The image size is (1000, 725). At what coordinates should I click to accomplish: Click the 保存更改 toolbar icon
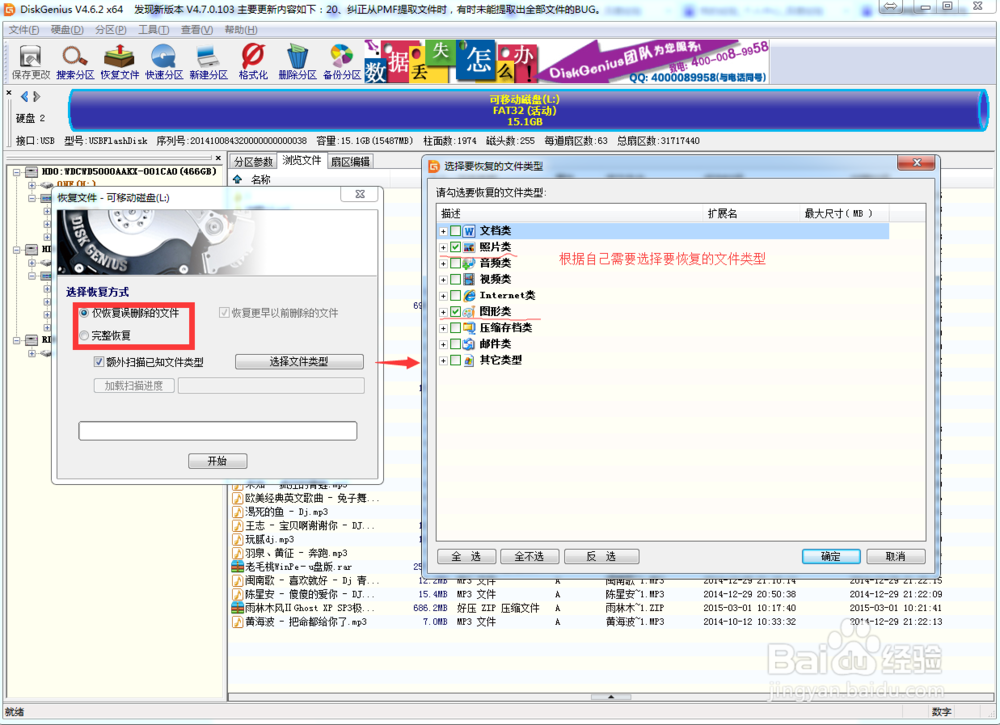31,62
